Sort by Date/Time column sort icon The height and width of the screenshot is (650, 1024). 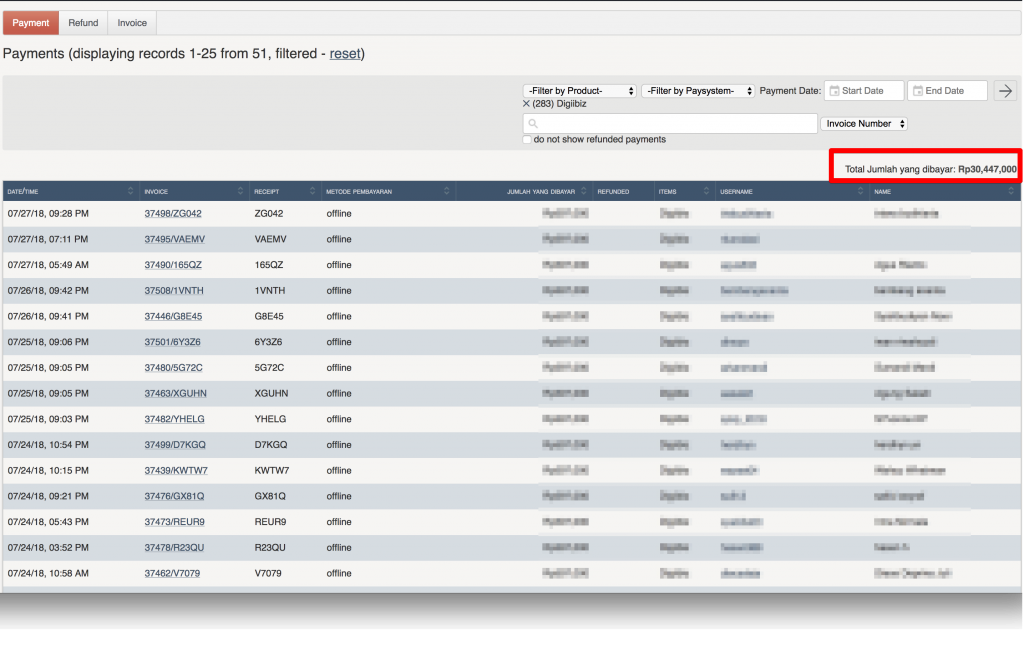(130, 191)
